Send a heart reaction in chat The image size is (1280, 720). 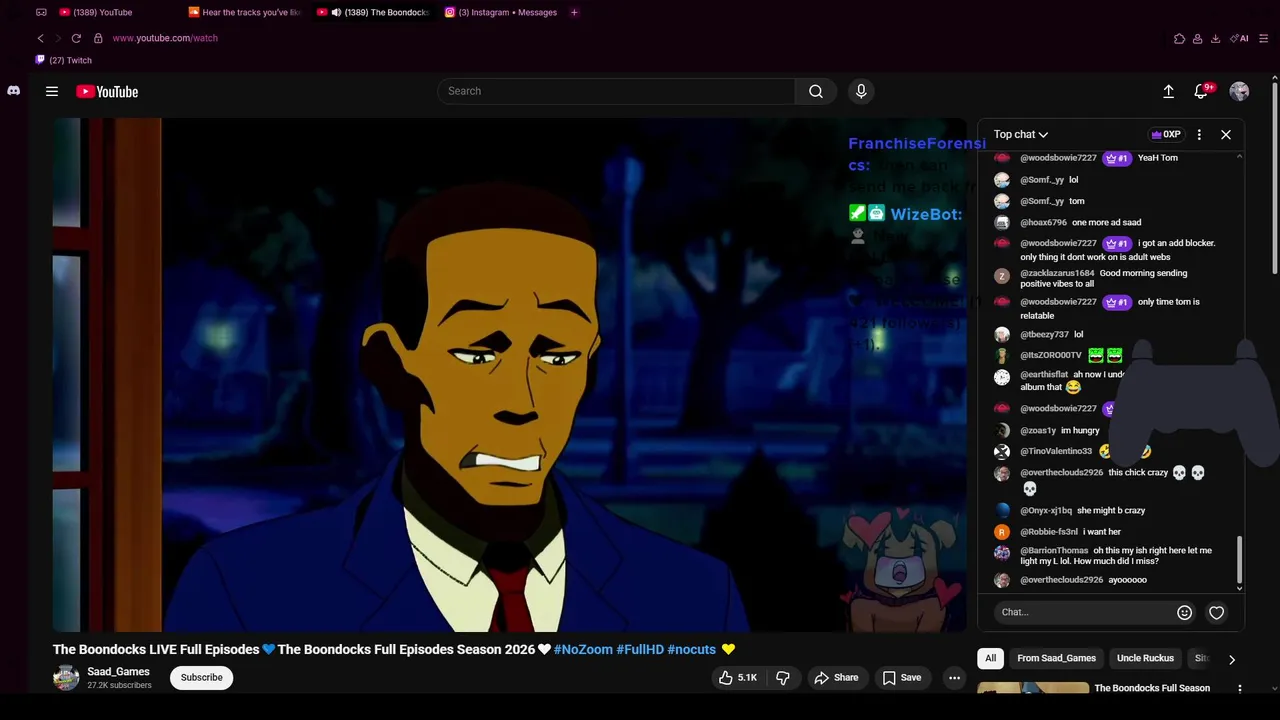[x=1216, y=612]
